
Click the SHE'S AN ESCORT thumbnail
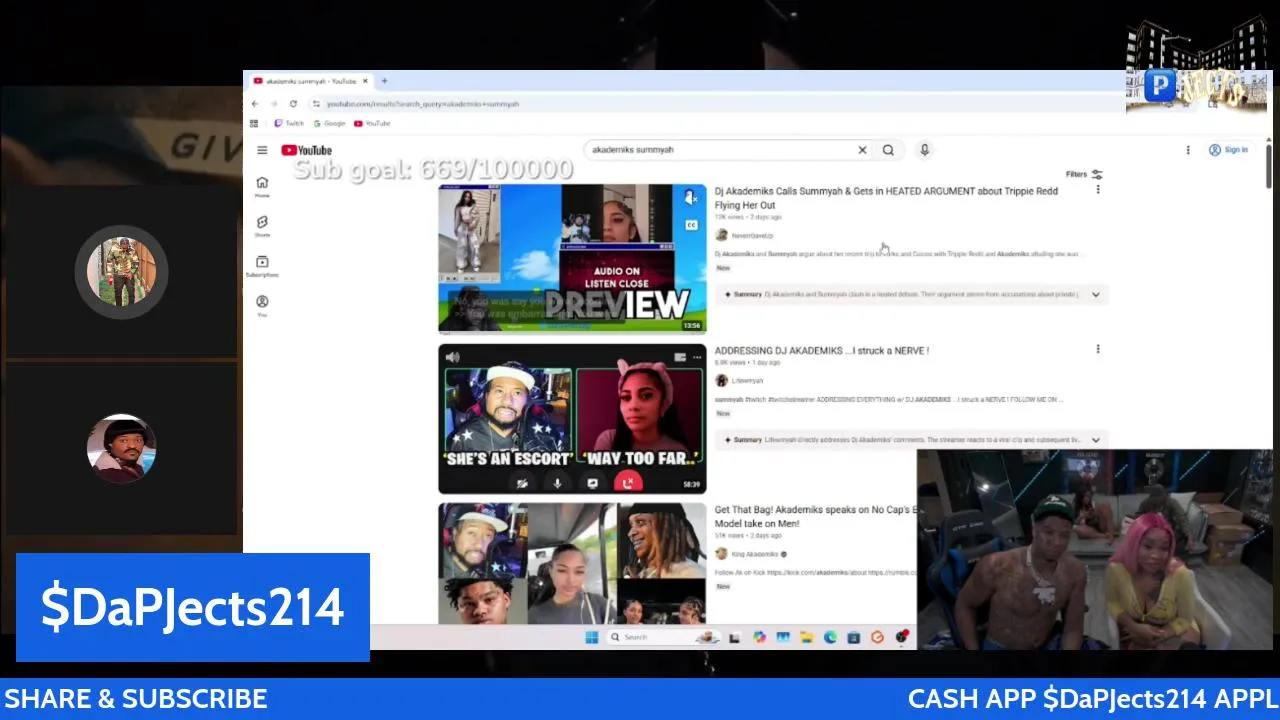(572, 419)
